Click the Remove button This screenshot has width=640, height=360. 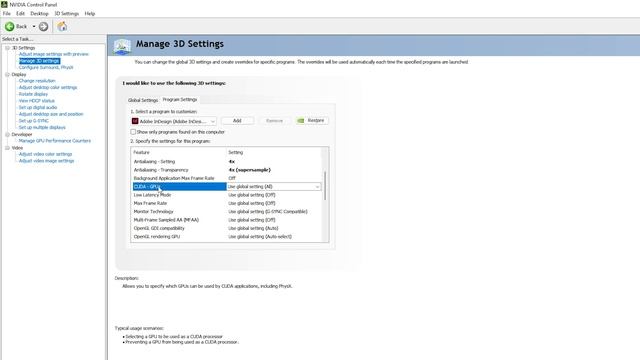[274, 121]
